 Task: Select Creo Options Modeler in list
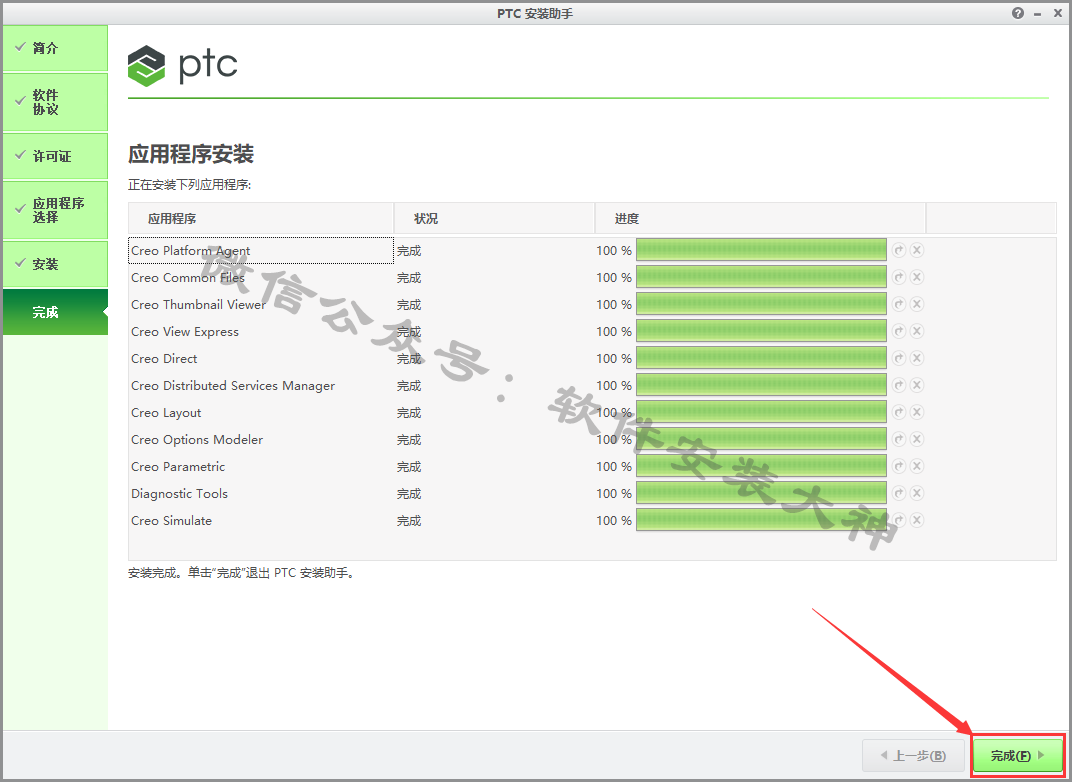point(197,440)
